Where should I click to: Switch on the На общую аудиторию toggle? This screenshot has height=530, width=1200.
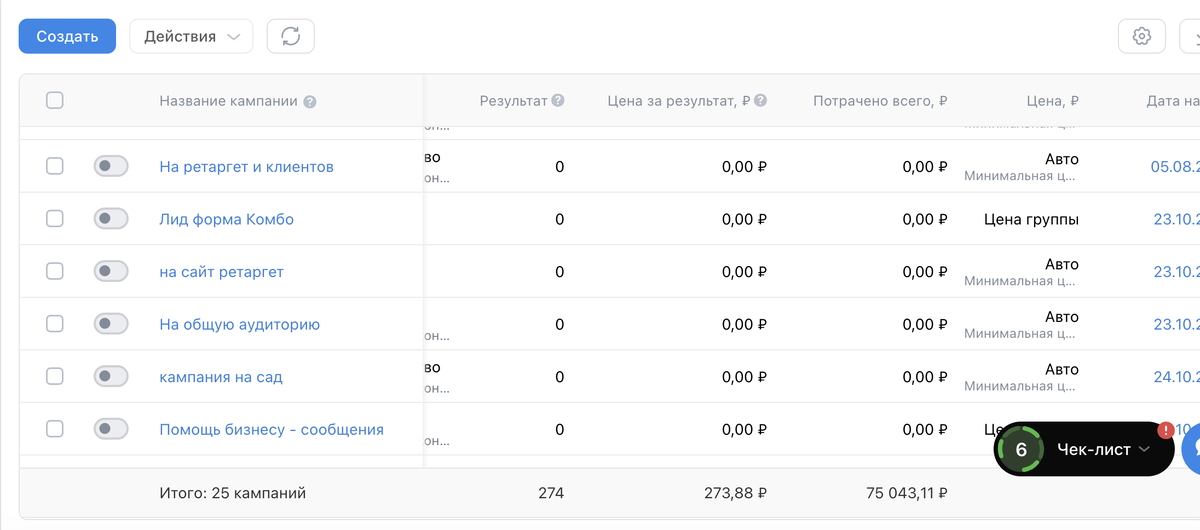tap(111, 324)
